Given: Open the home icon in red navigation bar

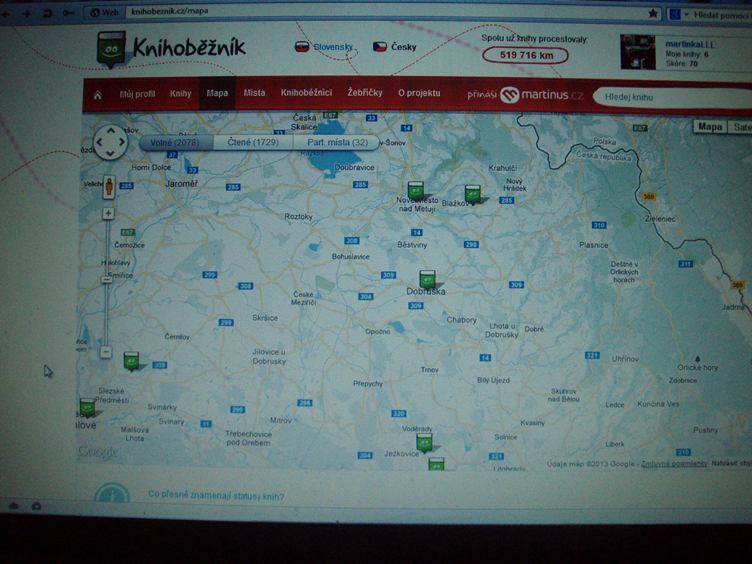Looking at the screenshot, I should tap(98, 95).
